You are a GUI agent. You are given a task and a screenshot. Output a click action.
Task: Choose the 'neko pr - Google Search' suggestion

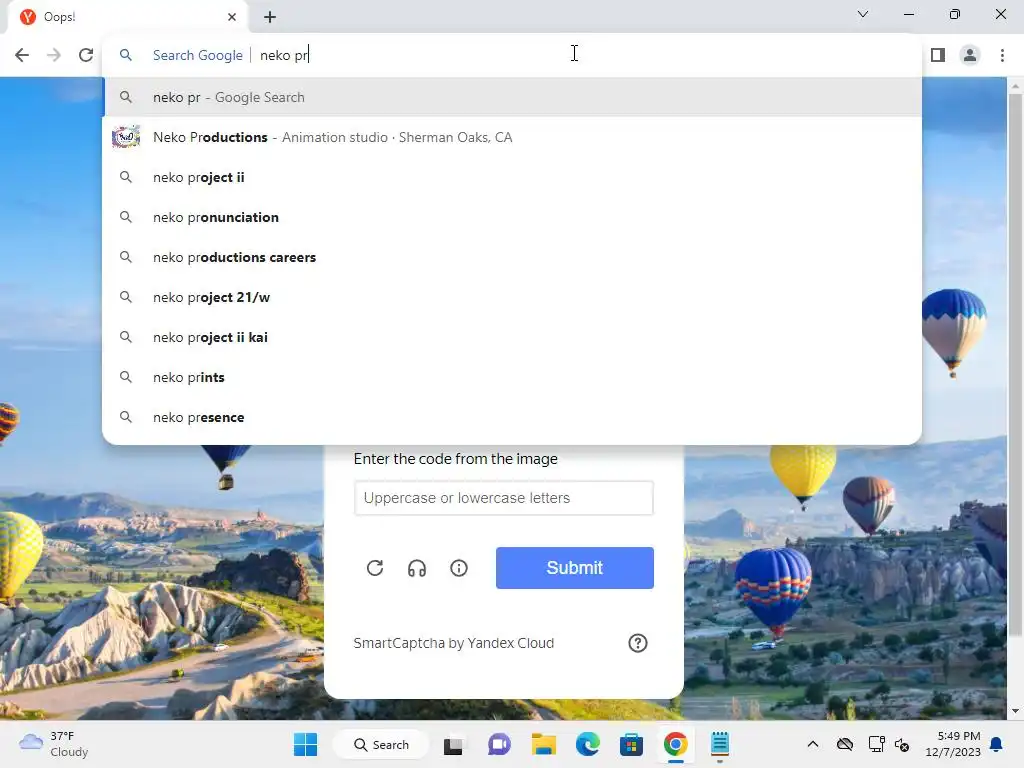pos(512,97)
